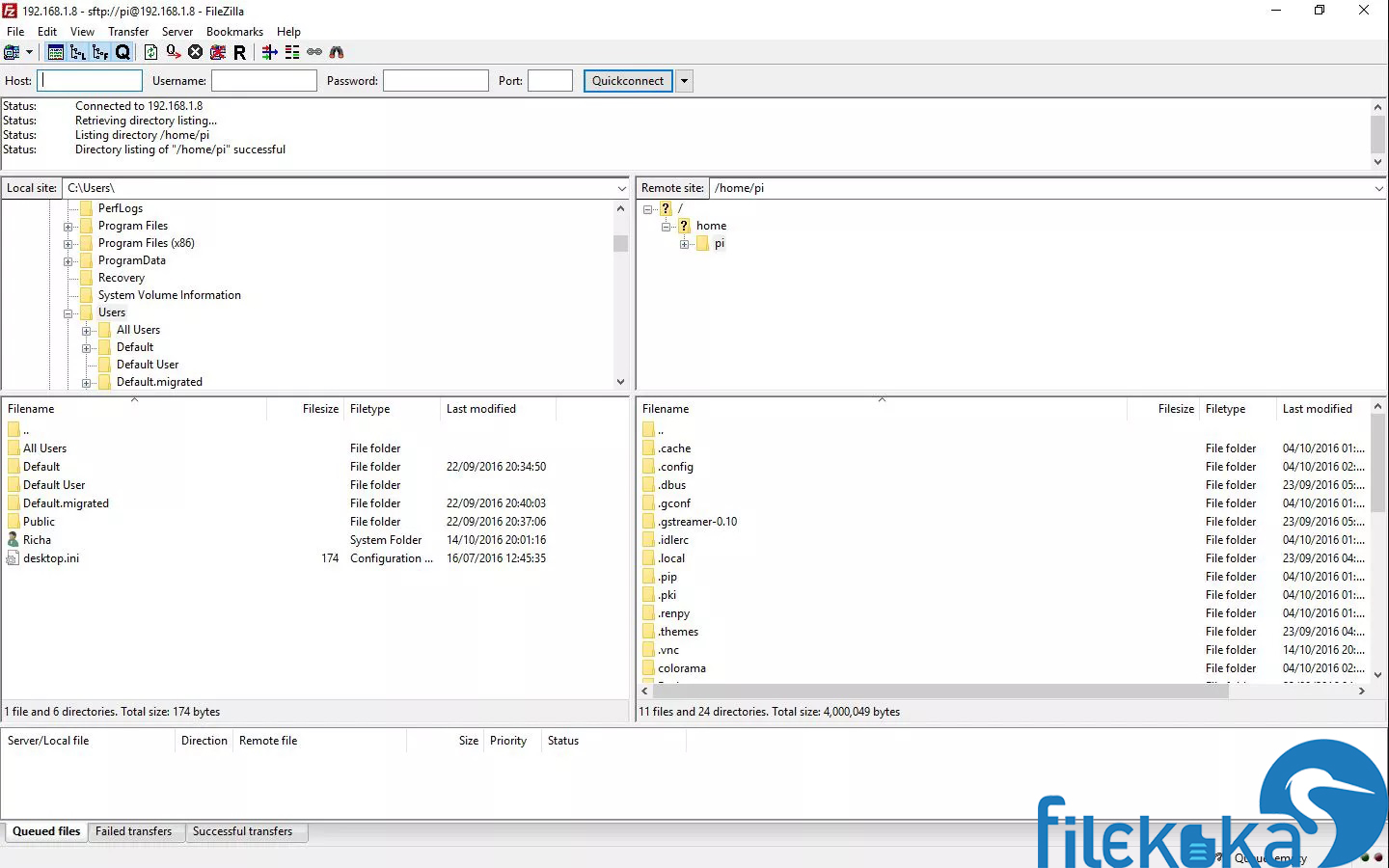Toggle the message log display
This screenshot has width=1389, height=868.
pos(56,52)
